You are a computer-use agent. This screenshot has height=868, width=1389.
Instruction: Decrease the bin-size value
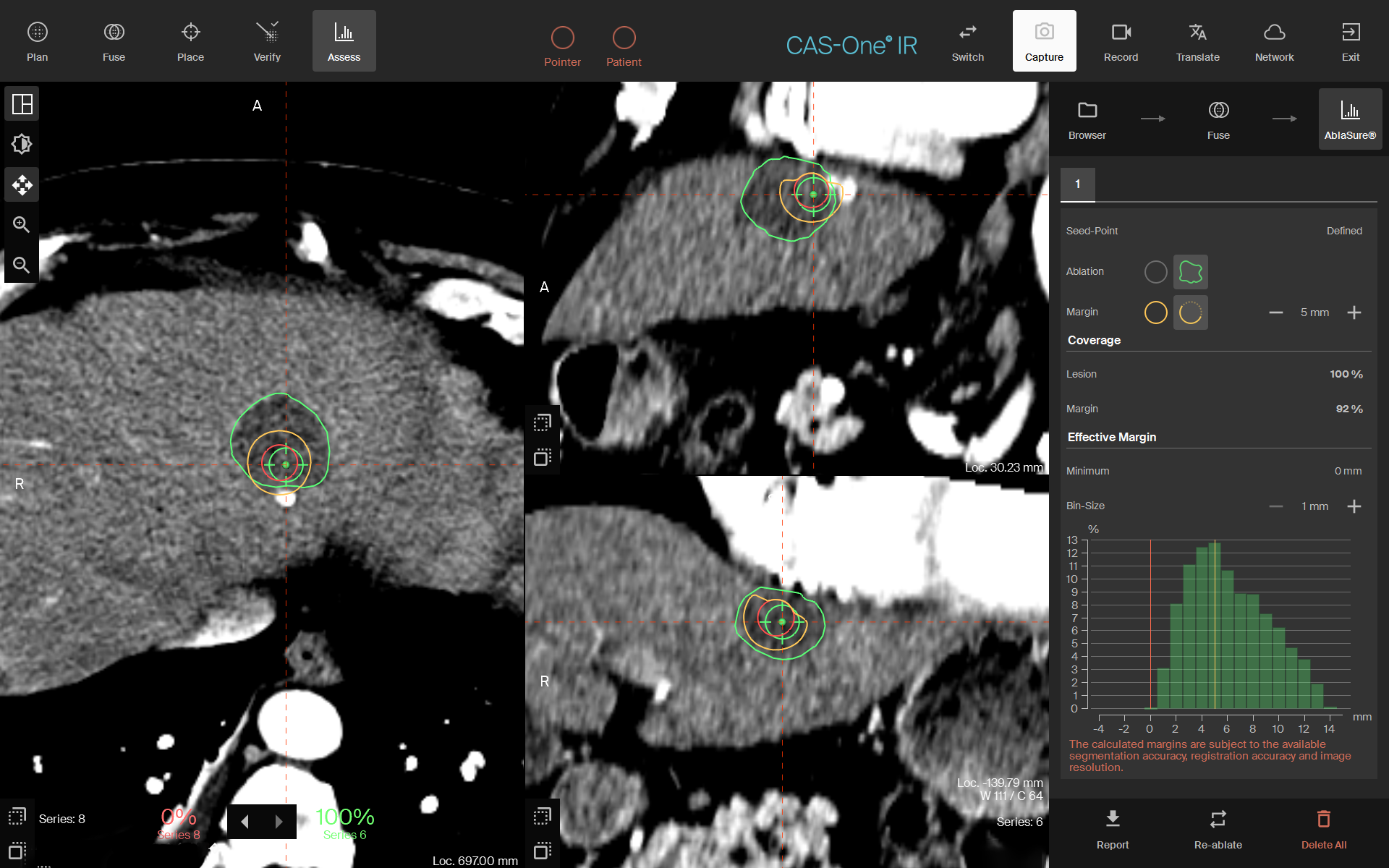coord(1276,506)
